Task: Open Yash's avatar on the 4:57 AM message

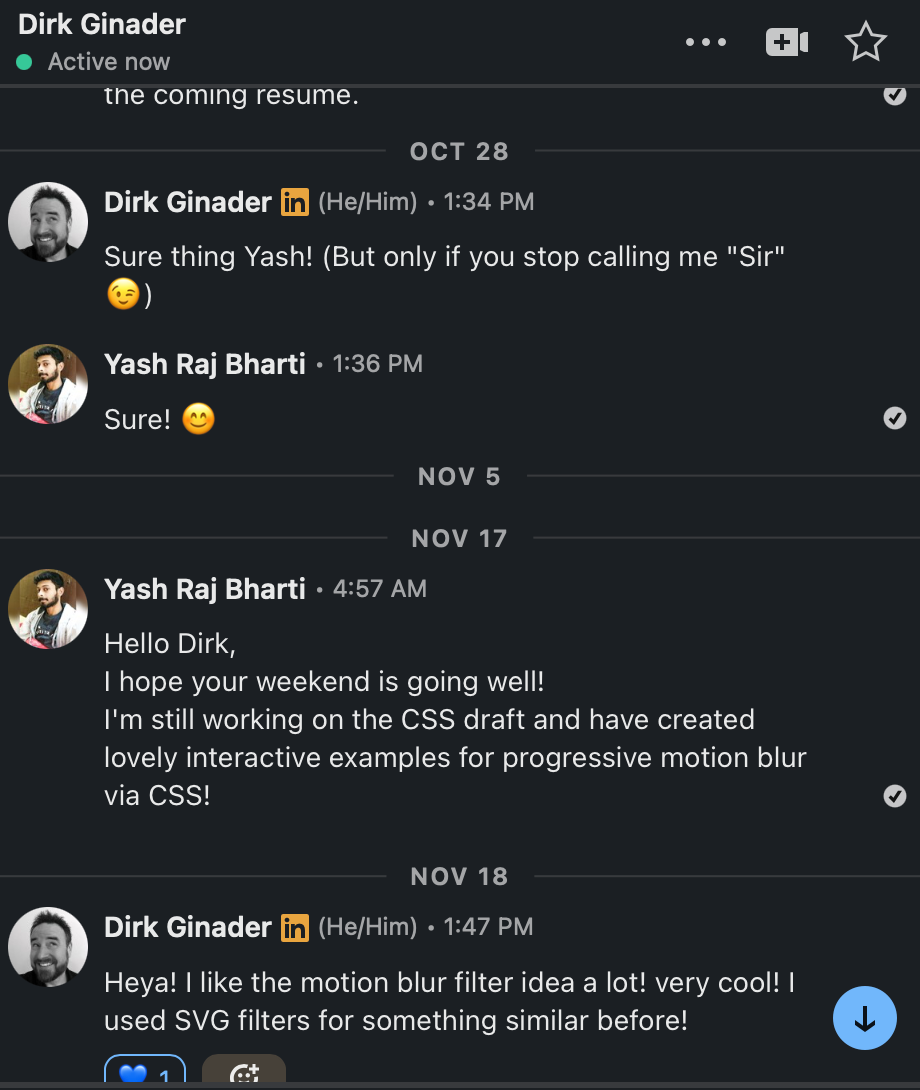Action: [48, 609]
